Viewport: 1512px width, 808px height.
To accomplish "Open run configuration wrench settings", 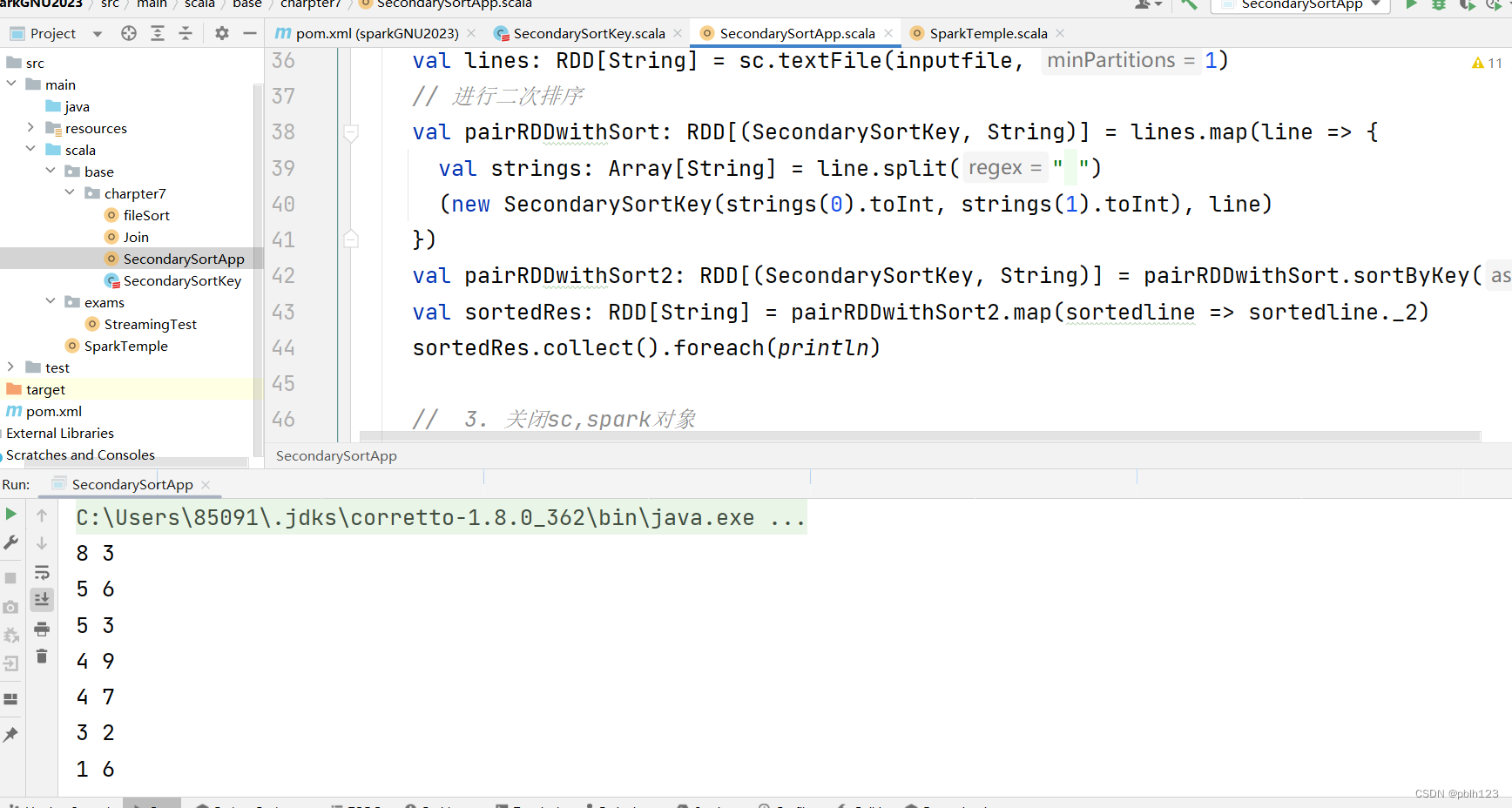I will tap(11, 542).
